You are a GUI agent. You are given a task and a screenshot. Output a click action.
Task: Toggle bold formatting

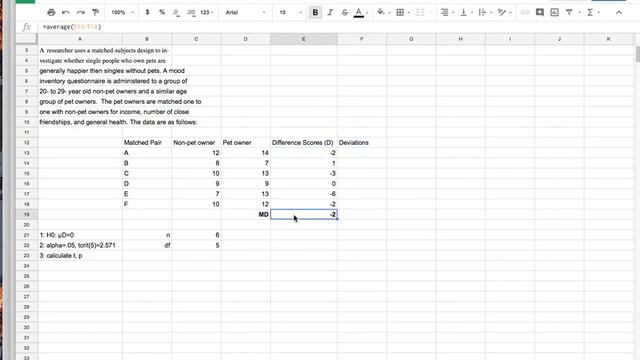click(315, 13)
